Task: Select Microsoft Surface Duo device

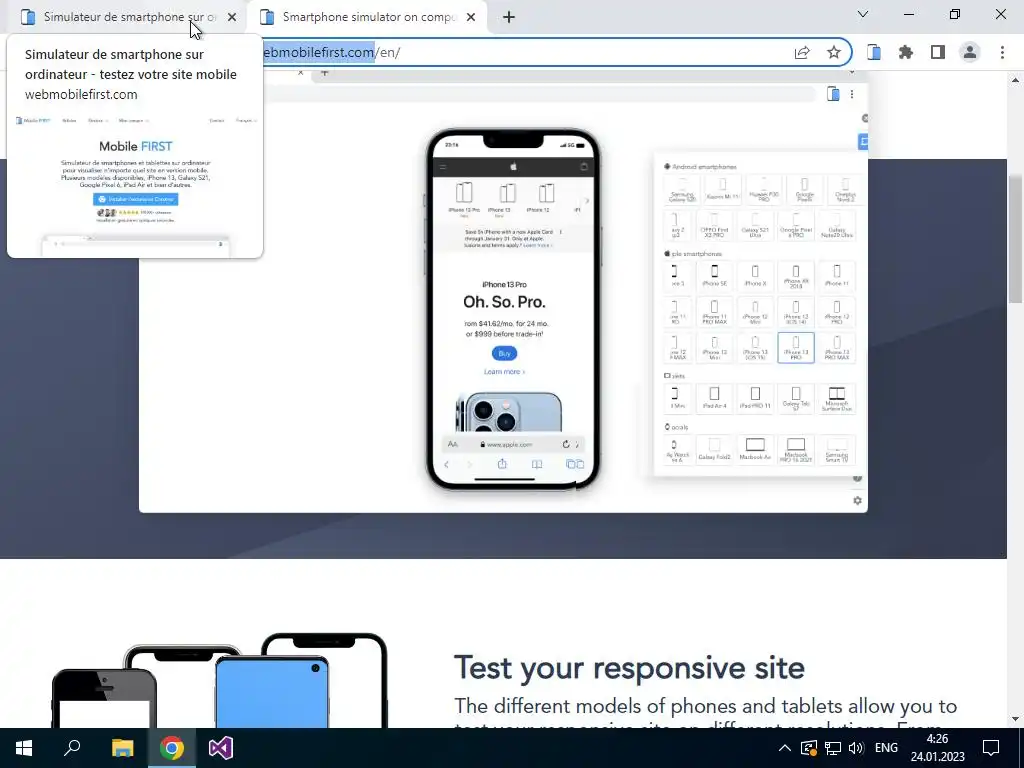Action: [x=837, y=398]
